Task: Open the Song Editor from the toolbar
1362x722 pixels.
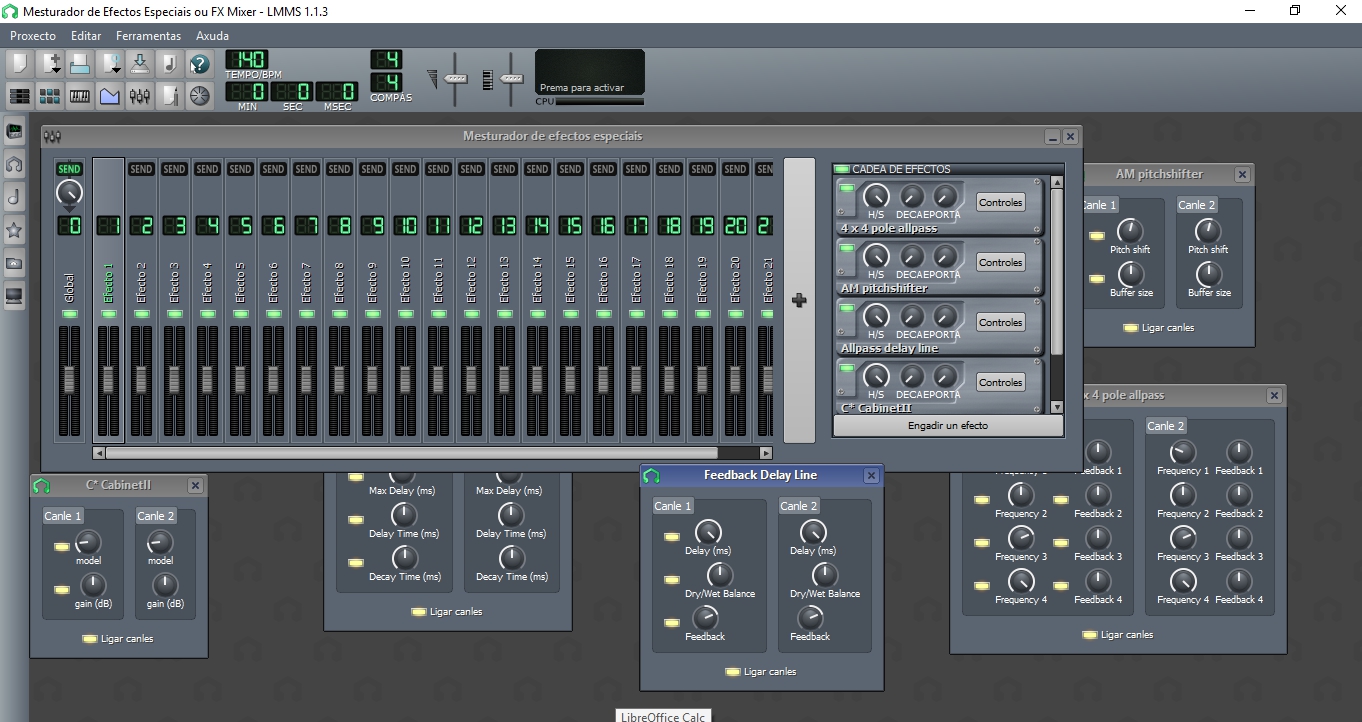Action: (x=19, y=96)
